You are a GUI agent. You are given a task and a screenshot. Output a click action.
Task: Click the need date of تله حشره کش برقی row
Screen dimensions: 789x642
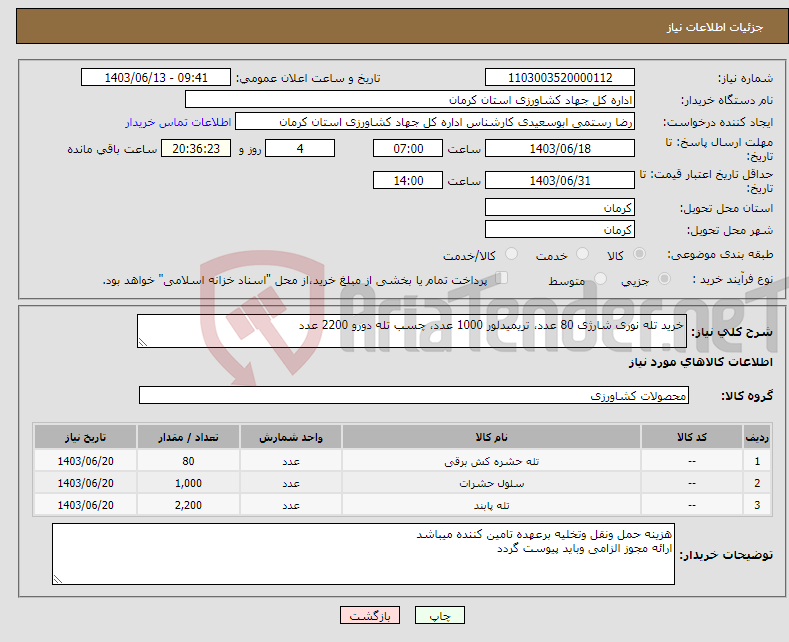[x=86, y=461]
